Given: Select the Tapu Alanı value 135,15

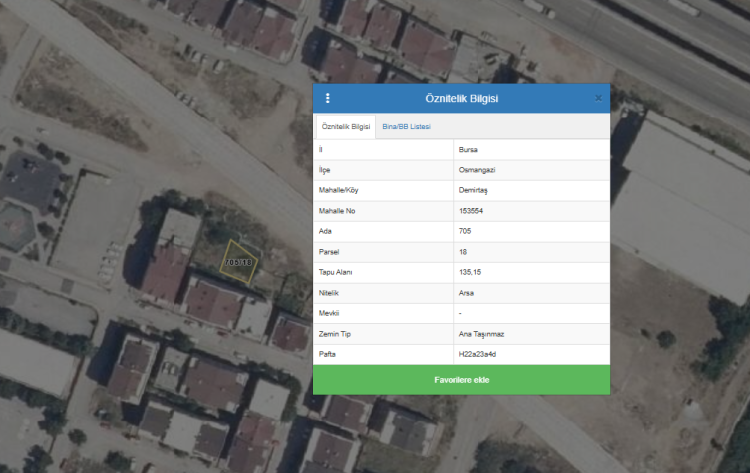Looking at the screenshot, I should [x=469, y=272].
